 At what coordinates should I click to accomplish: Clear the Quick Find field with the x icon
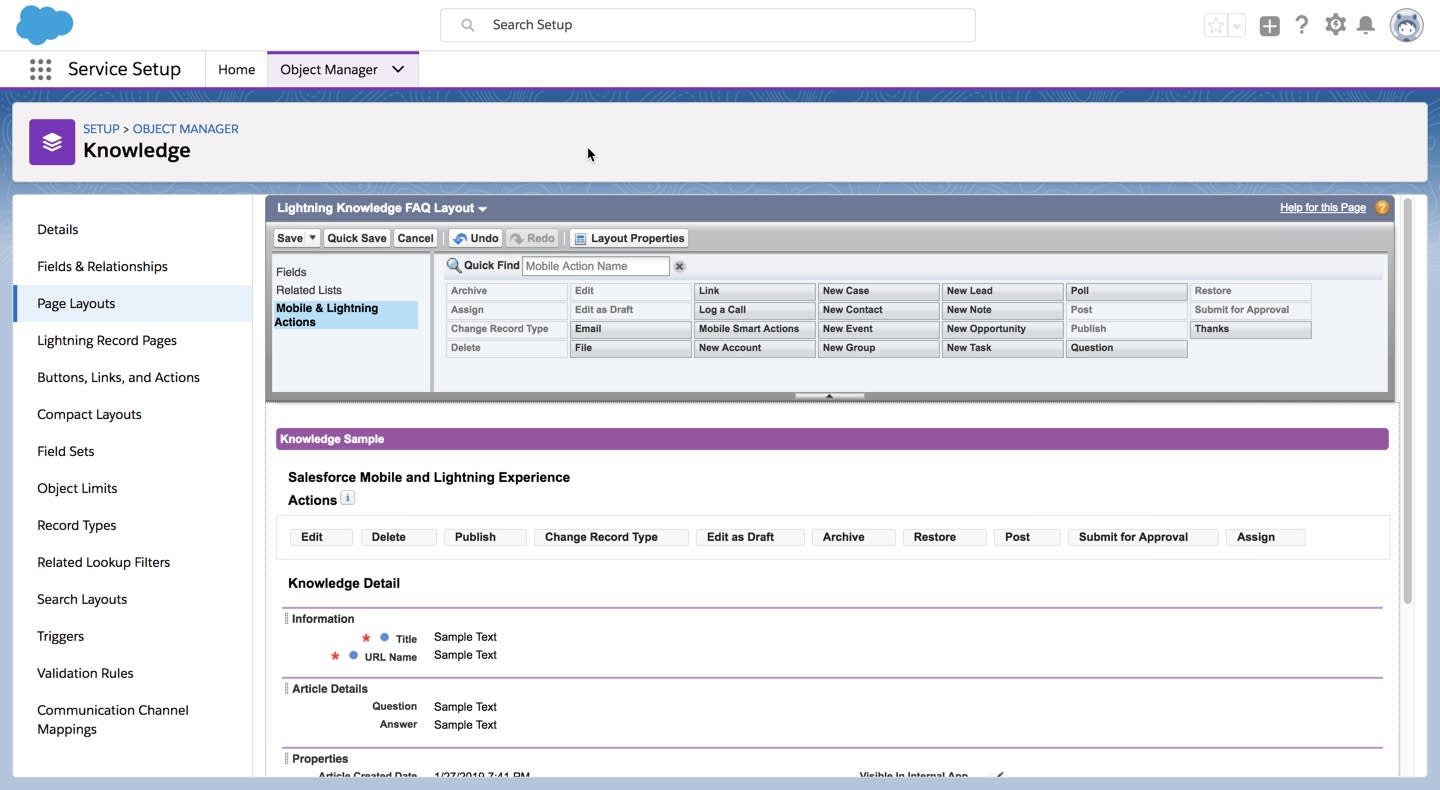coord(678,266)
